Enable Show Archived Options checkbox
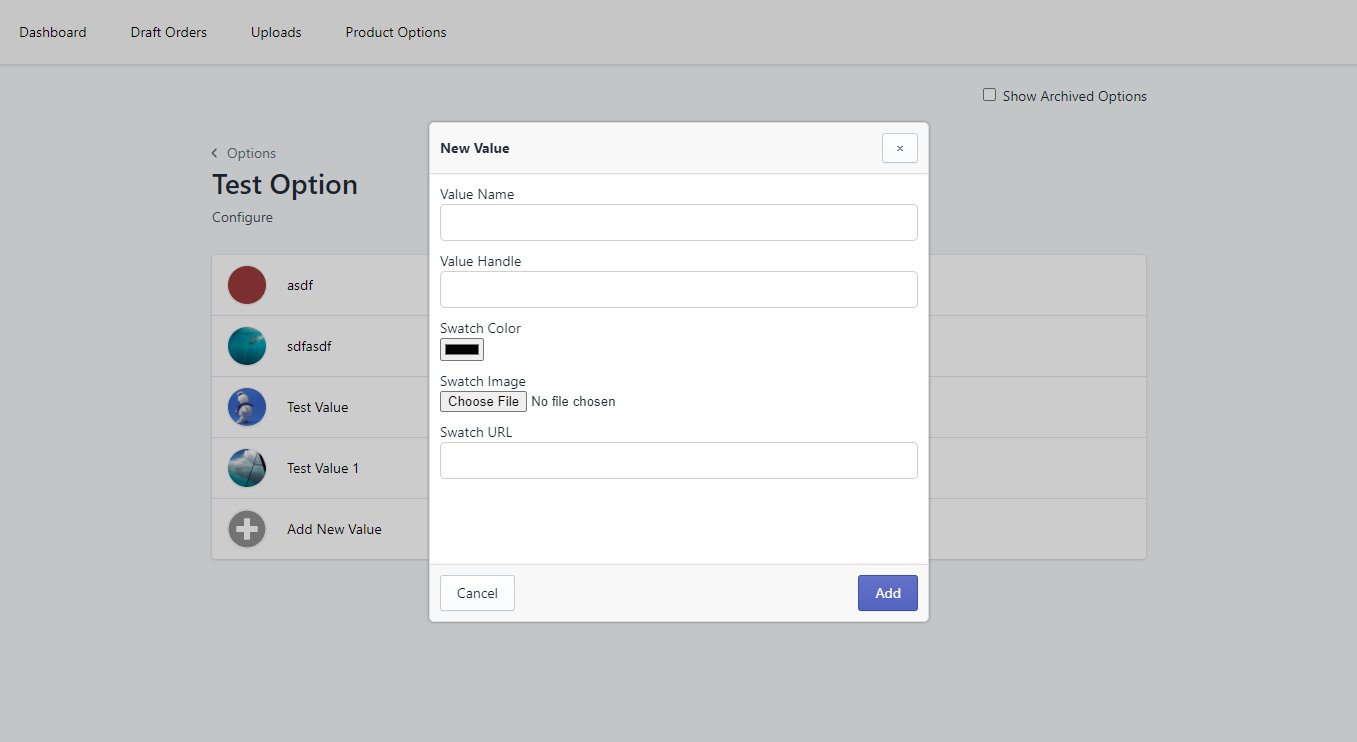Screen dimensions: 1357x742 989,95
